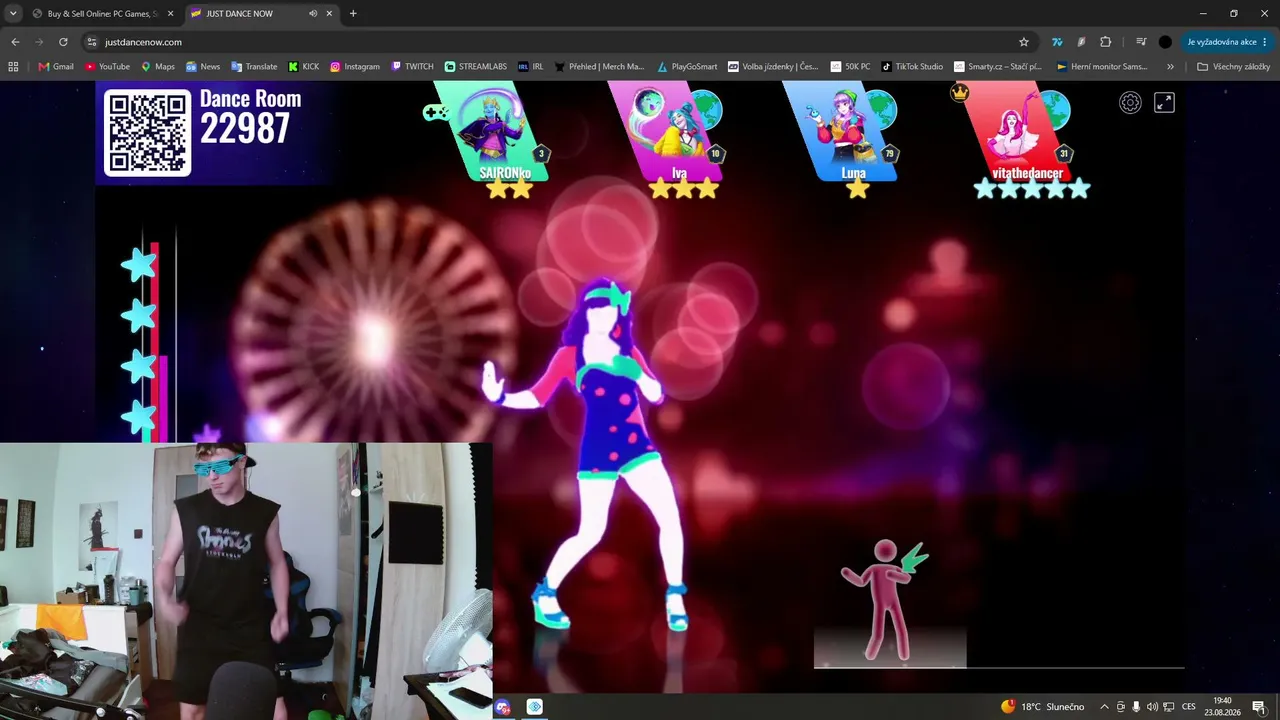Open the network status tray icon
1280x720 pixels.
point(1168,707)
